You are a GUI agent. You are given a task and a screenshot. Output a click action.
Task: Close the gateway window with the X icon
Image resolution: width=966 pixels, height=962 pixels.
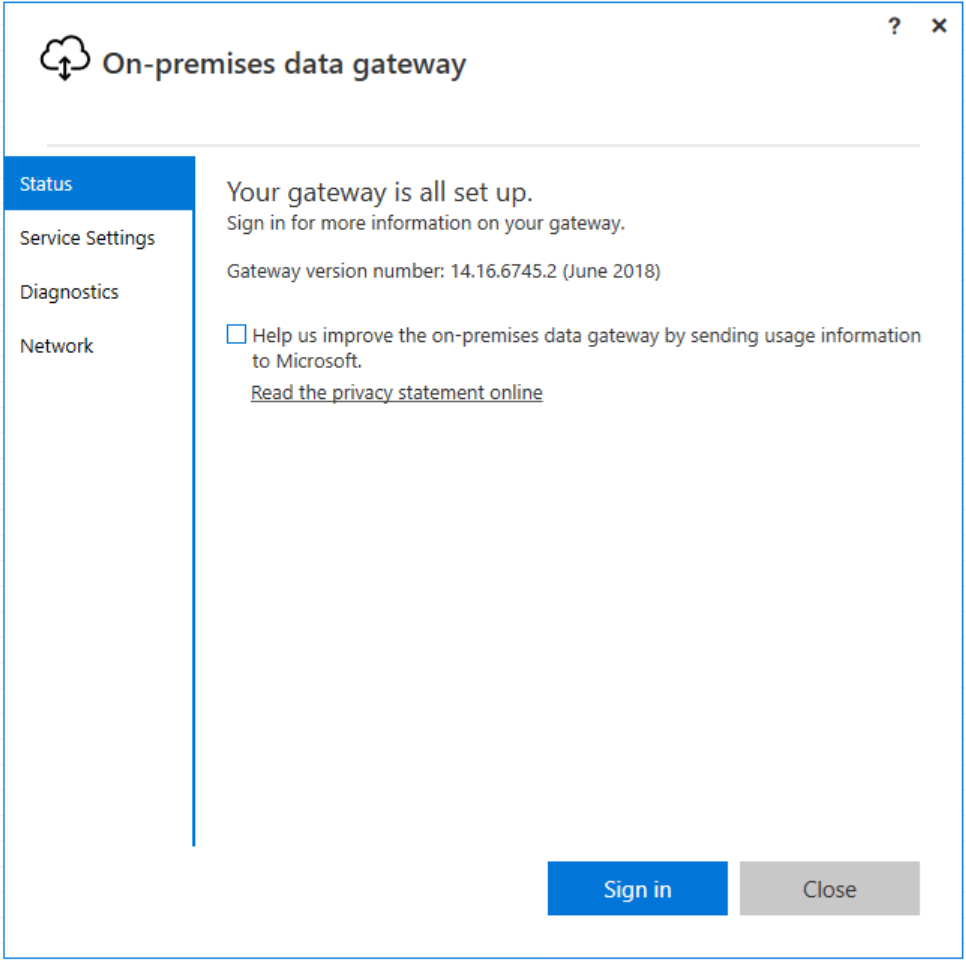(x=939, y=25)
